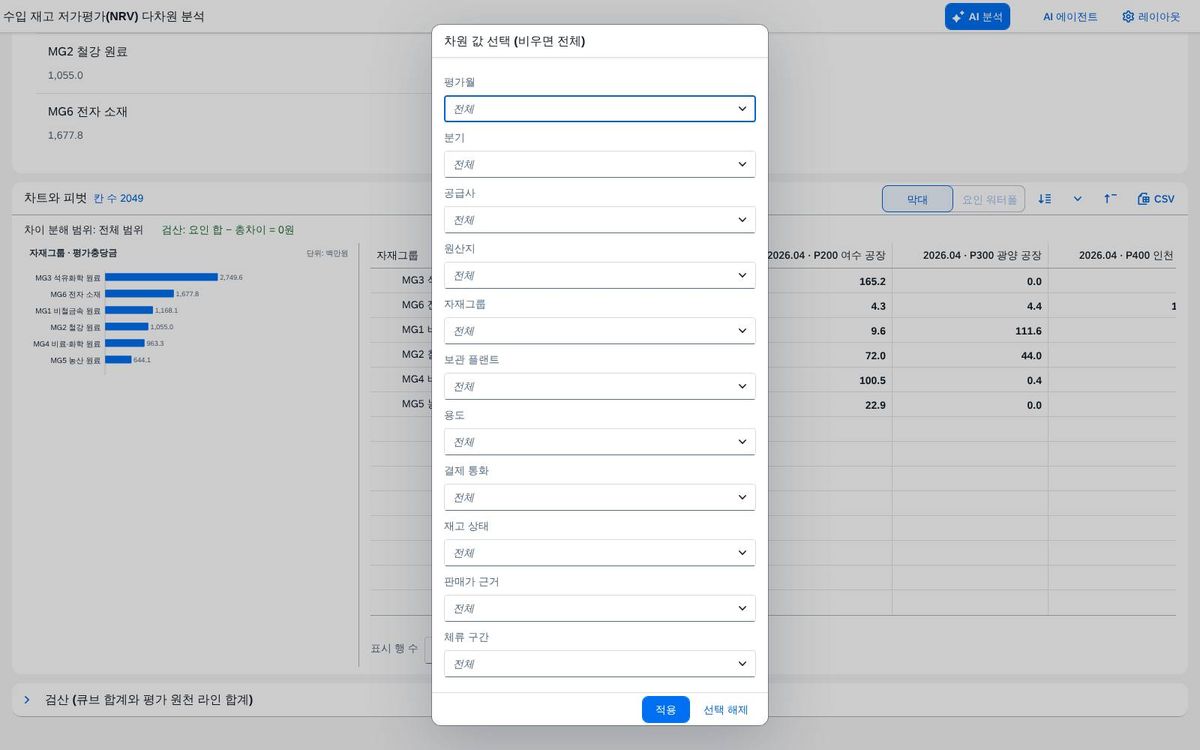Switch chart view to 요인 워터폴
Image resolution: width=1200 pixels, height=750 pixels.
click(989, 199)
